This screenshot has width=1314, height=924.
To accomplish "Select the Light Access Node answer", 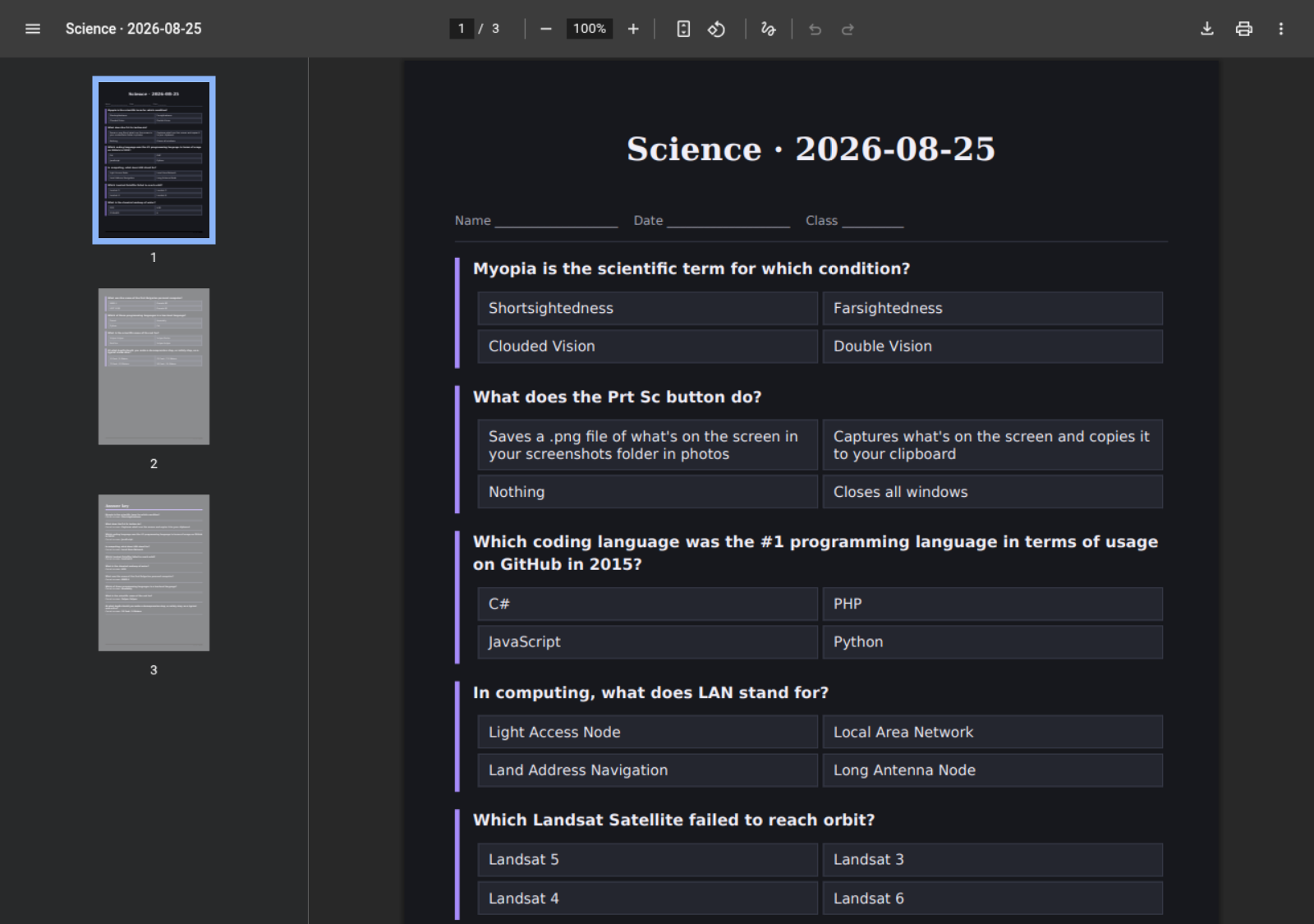I will coord(648,732).
